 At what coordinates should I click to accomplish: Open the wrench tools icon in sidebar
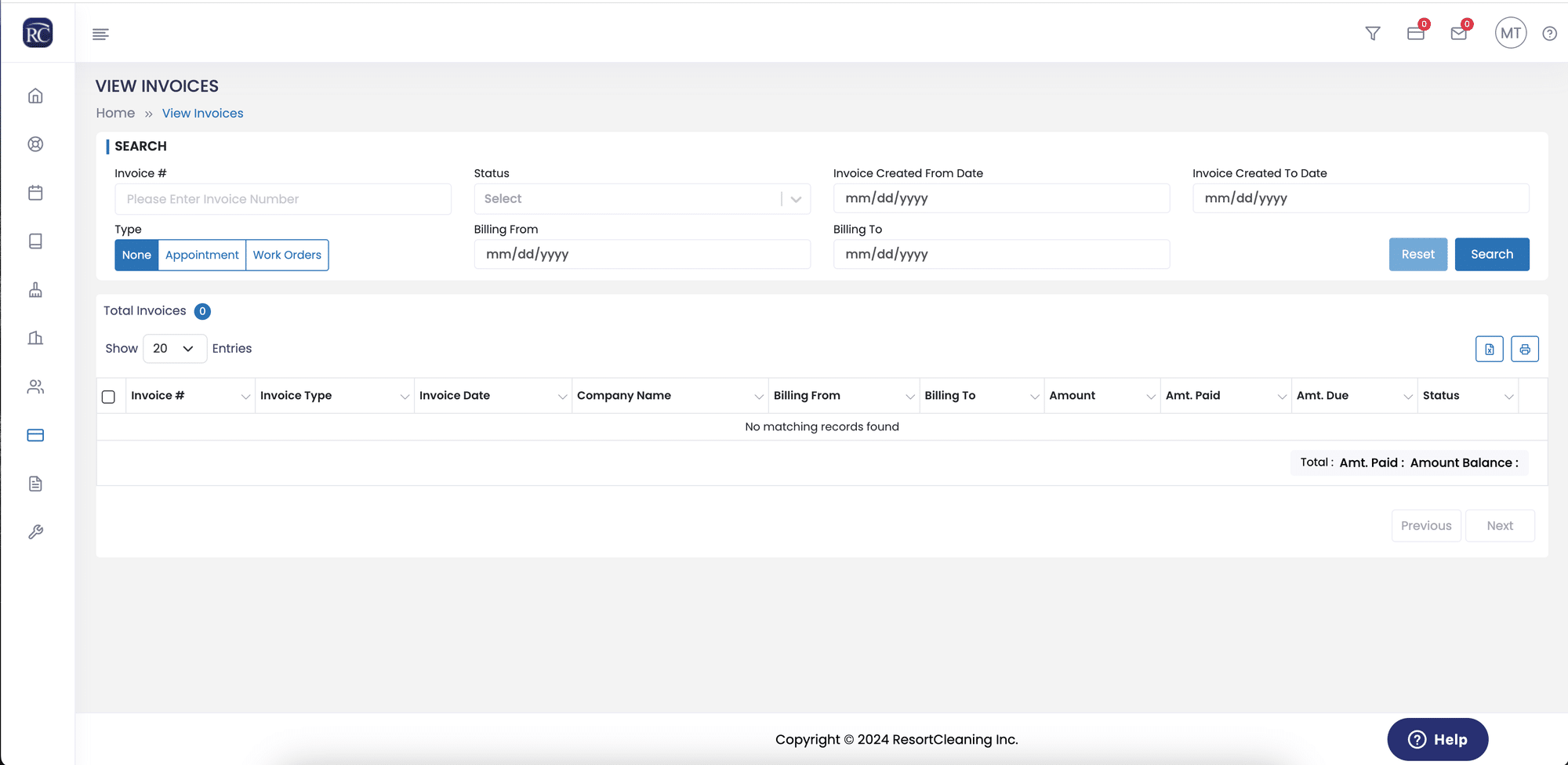click(x=35, y=532)
